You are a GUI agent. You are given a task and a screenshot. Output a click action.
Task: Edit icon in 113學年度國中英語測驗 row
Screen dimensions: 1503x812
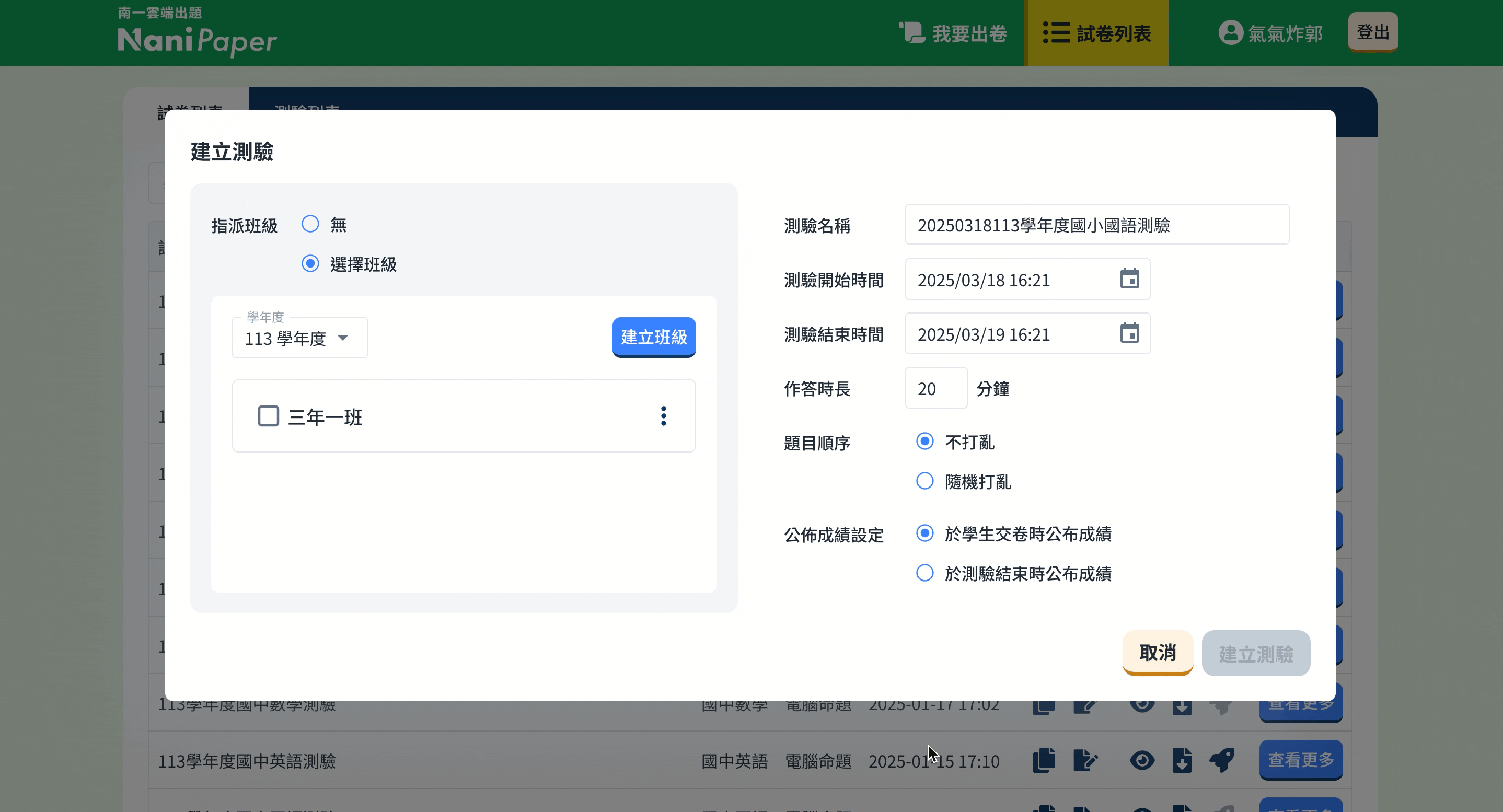click(1085, 761)
